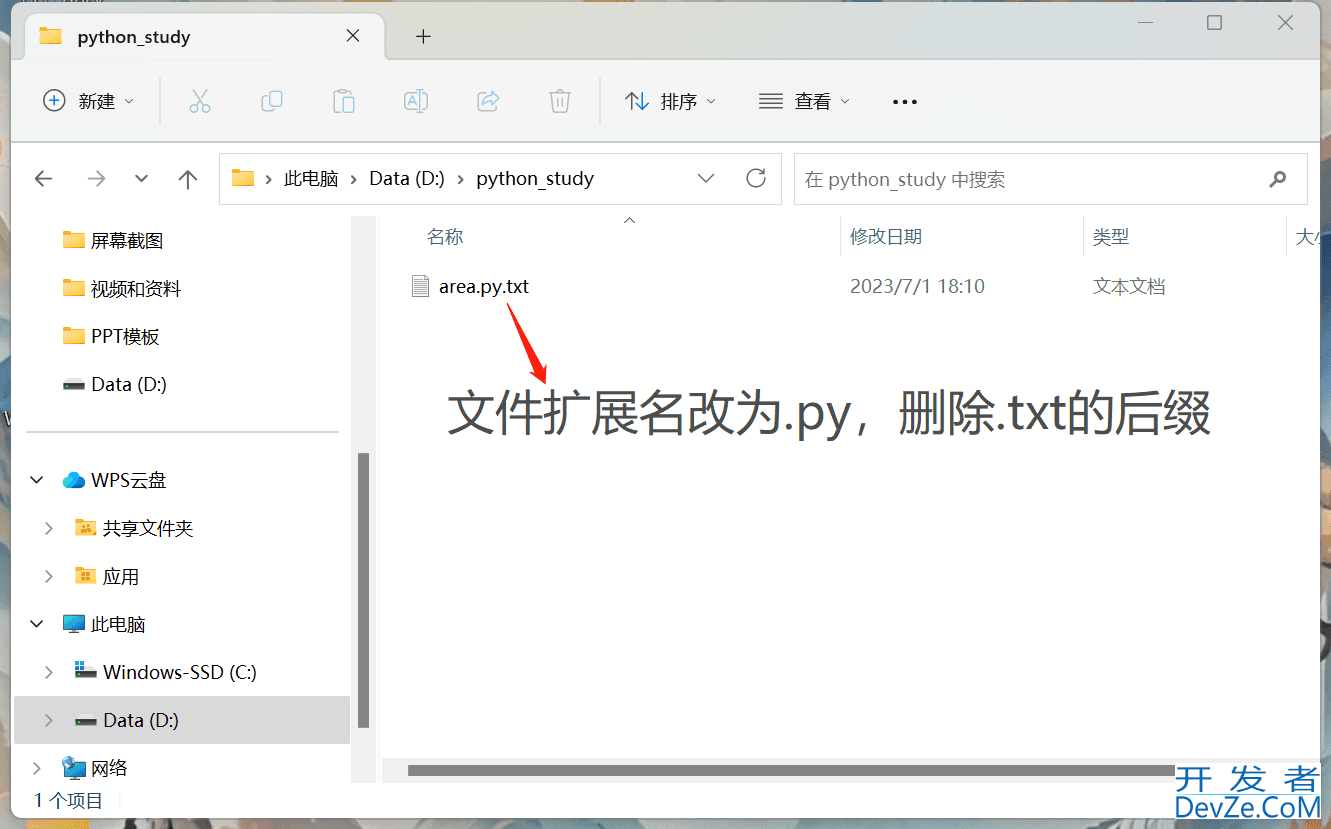Open the 视频和资料 folder in sidebar
1331x829 pixels.
(122, 288)
